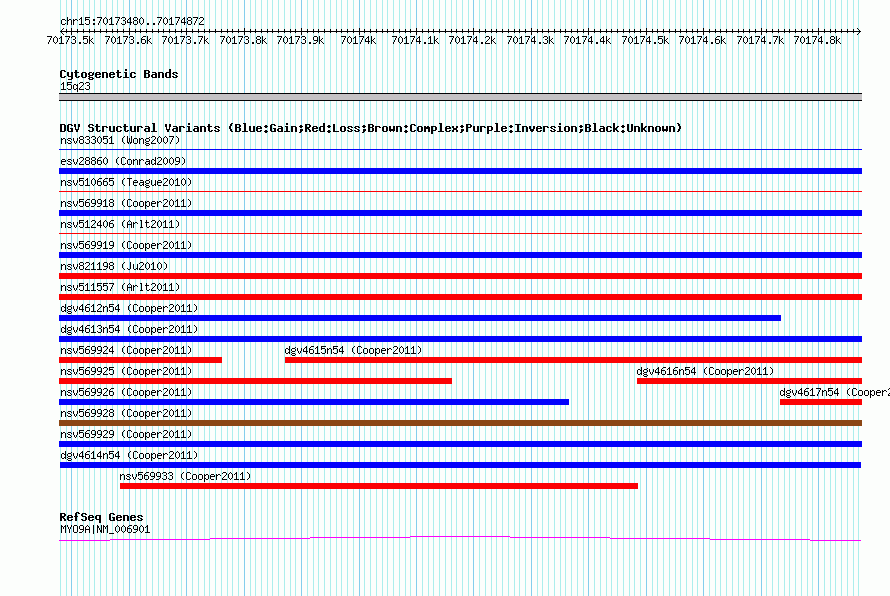
Task: Open variant nsv569928 (Cooper2011) label
Action: [x=126, y=413]
